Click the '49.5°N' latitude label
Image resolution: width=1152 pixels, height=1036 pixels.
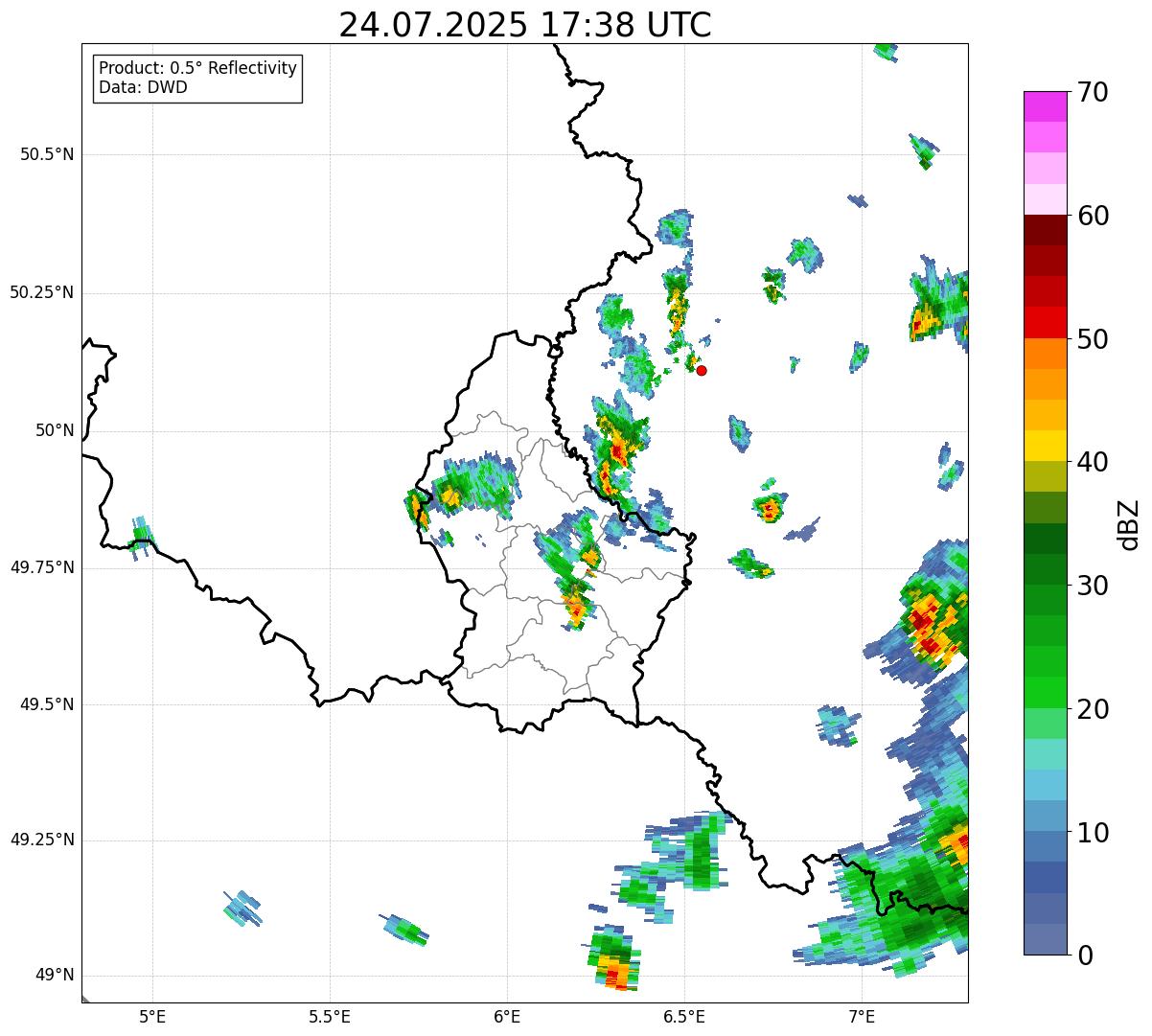click(x=48, y=704)
